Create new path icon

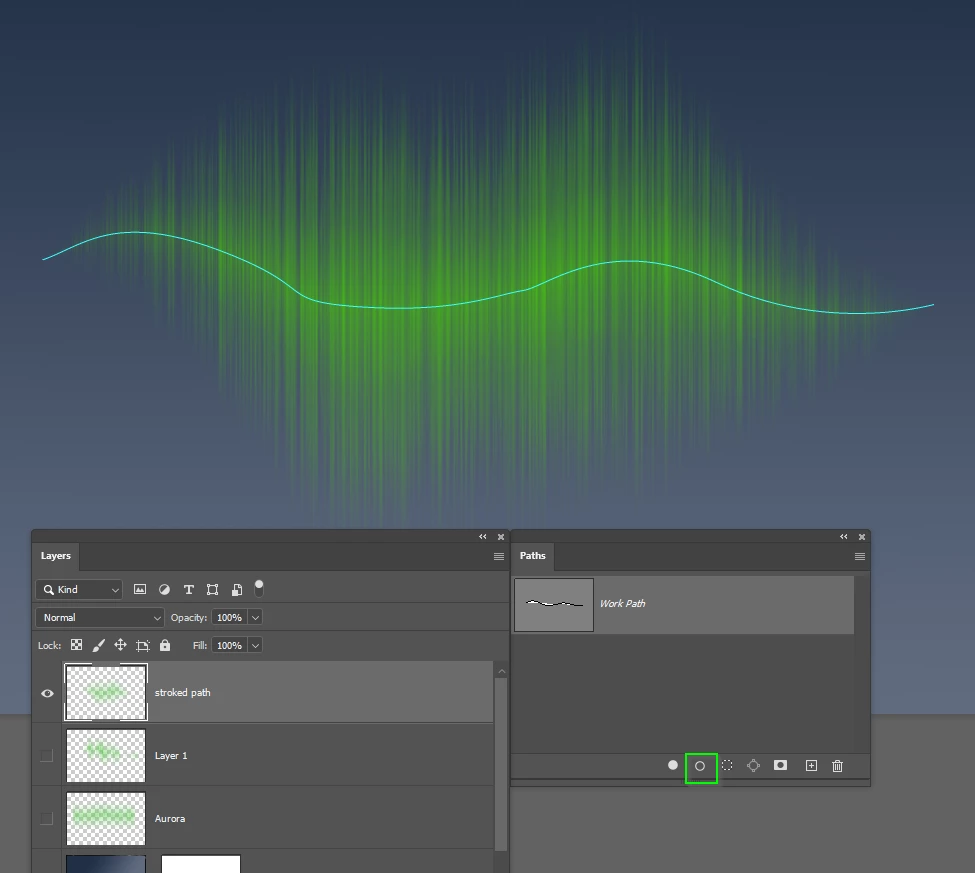coord(811,765)
